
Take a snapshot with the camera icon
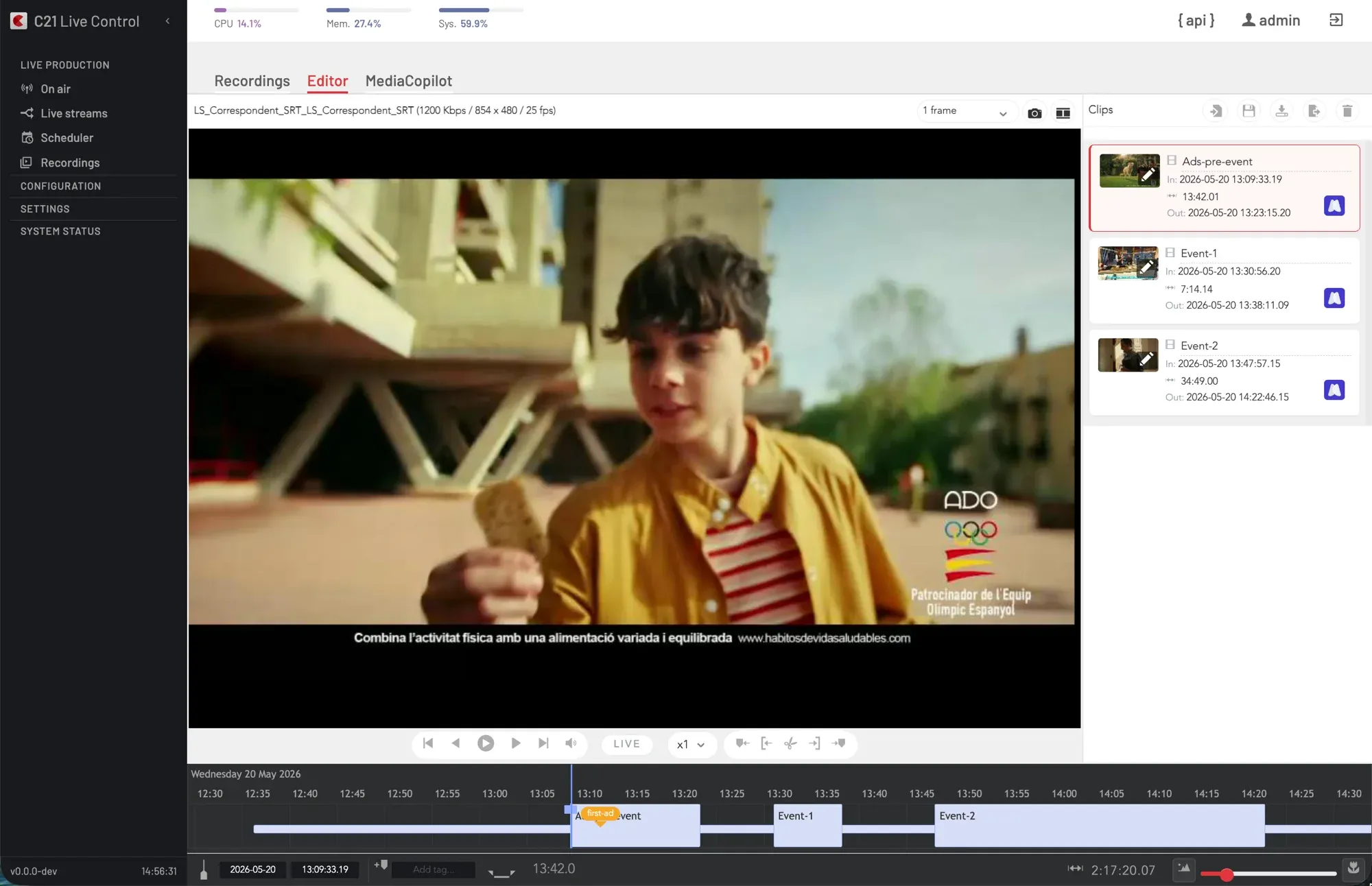click(x=1034, y=113)
